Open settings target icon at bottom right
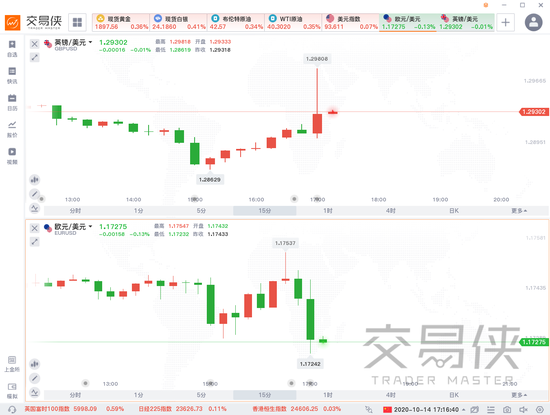550x415 pixels. tap(540, 409)
